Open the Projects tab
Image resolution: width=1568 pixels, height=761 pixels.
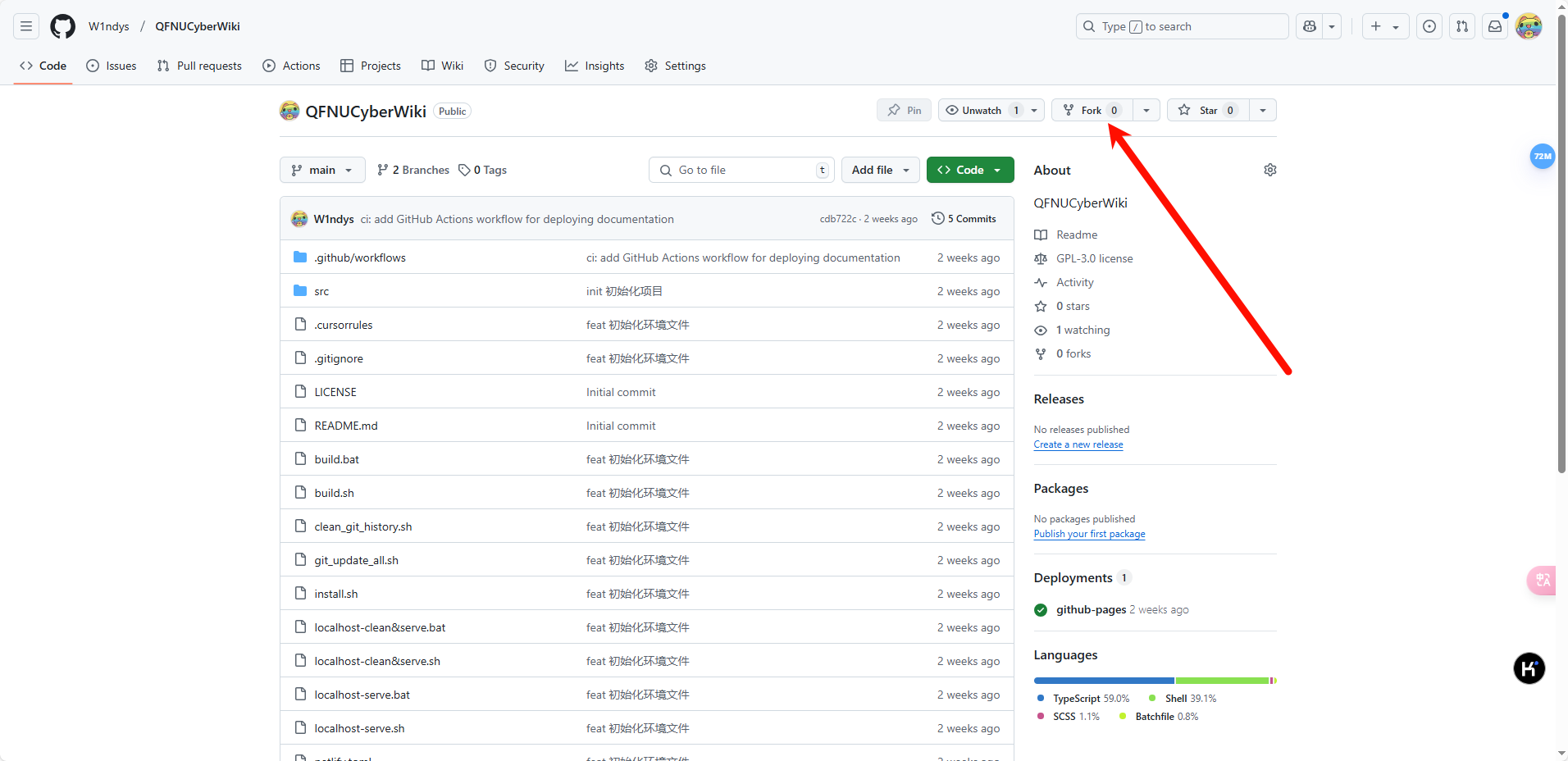tap(371, 66)
